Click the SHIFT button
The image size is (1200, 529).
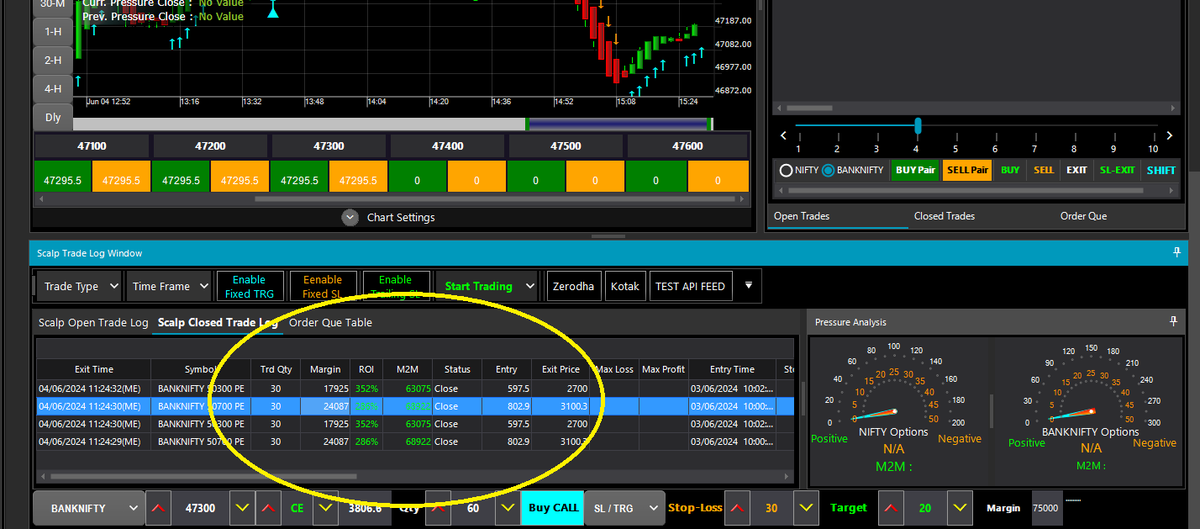point(1161,170)
